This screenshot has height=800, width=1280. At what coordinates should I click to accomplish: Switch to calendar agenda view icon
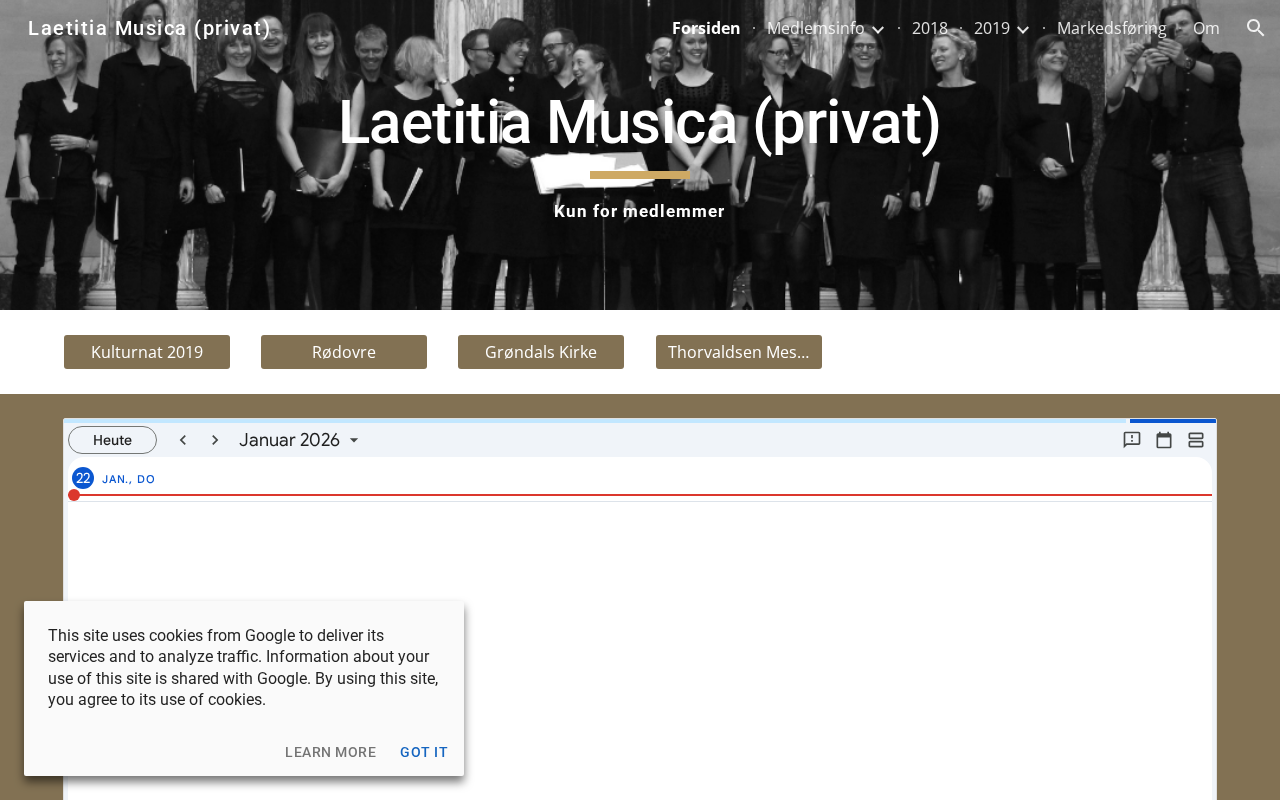coord(1196,440)
